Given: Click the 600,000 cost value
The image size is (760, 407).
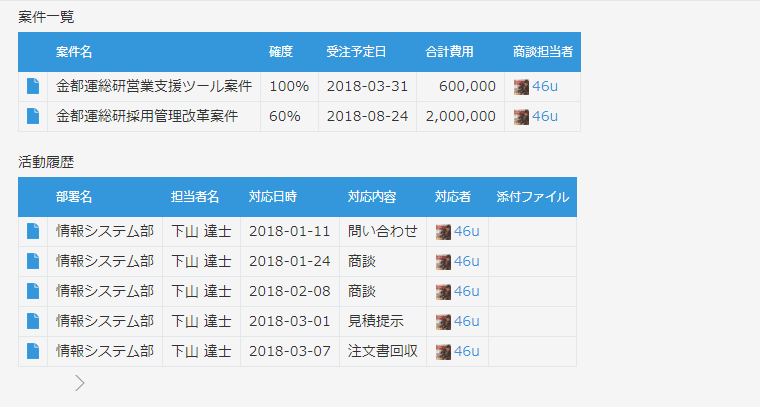Looking at the screenshot, I should tap(467, 86).
